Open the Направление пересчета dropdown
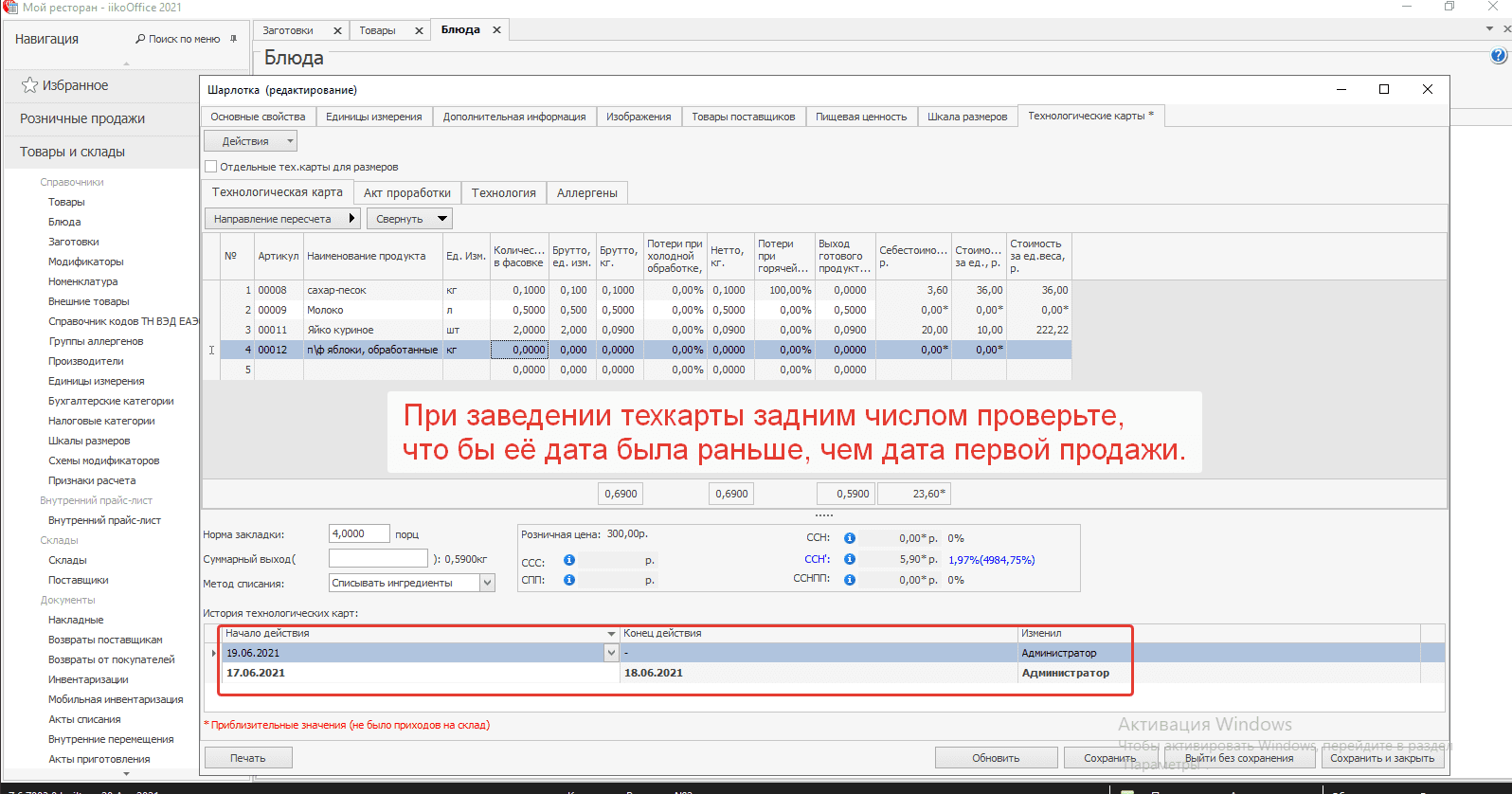Screen dimensions: 1512x794 click(x=282, y=219)
